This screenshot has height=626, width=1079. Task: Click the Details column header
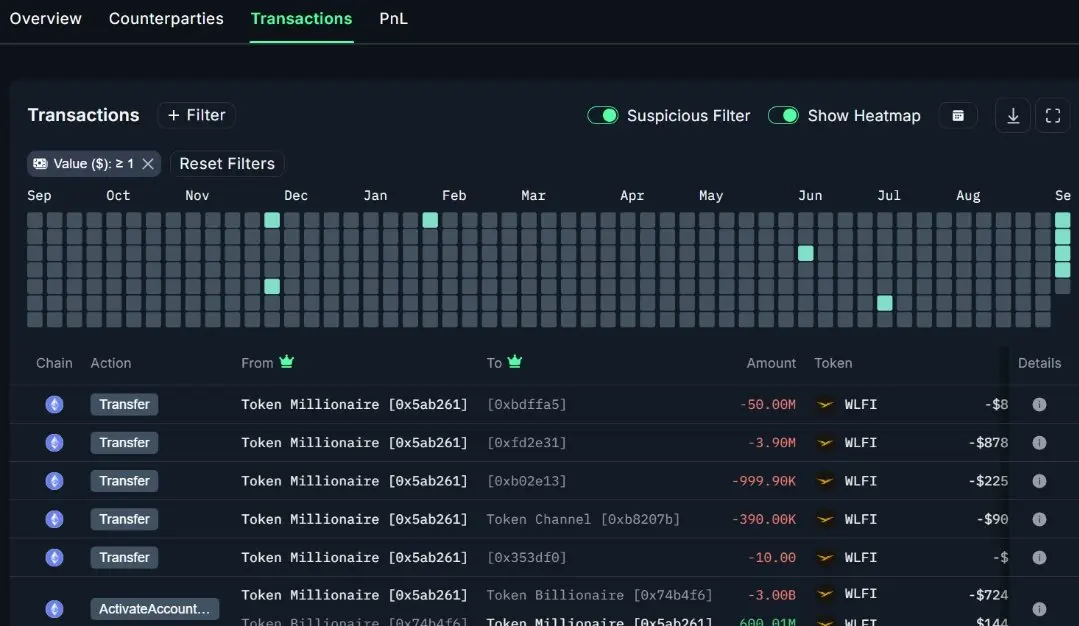click(x=1039, y=363)
